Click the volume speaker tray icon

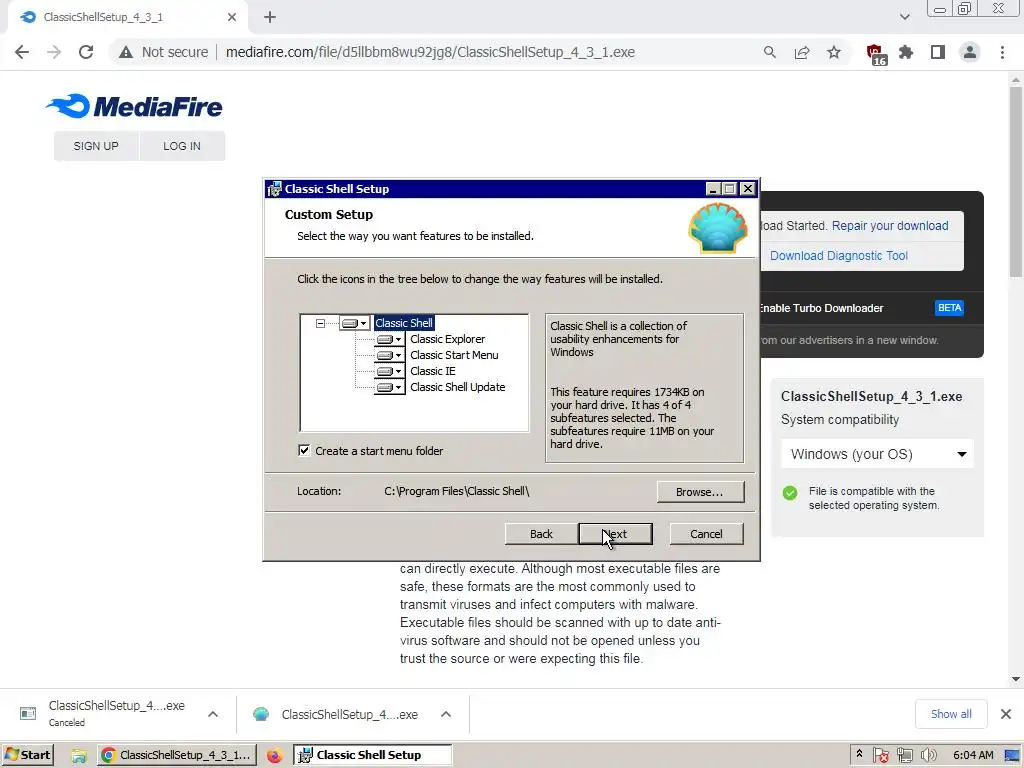point(929,756)
